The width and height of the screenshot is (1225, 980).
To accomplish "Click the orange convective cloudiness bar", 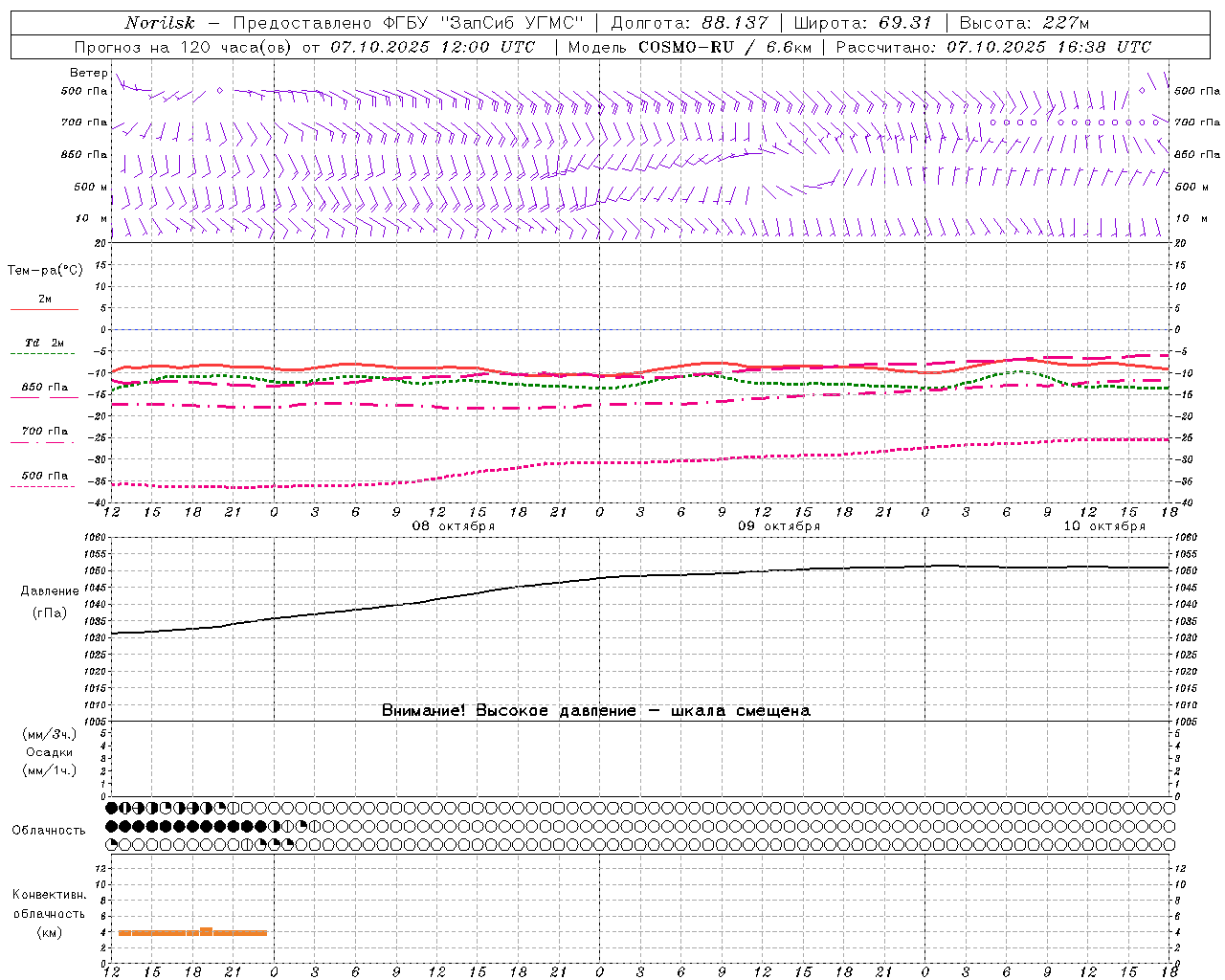I will 192,932.
